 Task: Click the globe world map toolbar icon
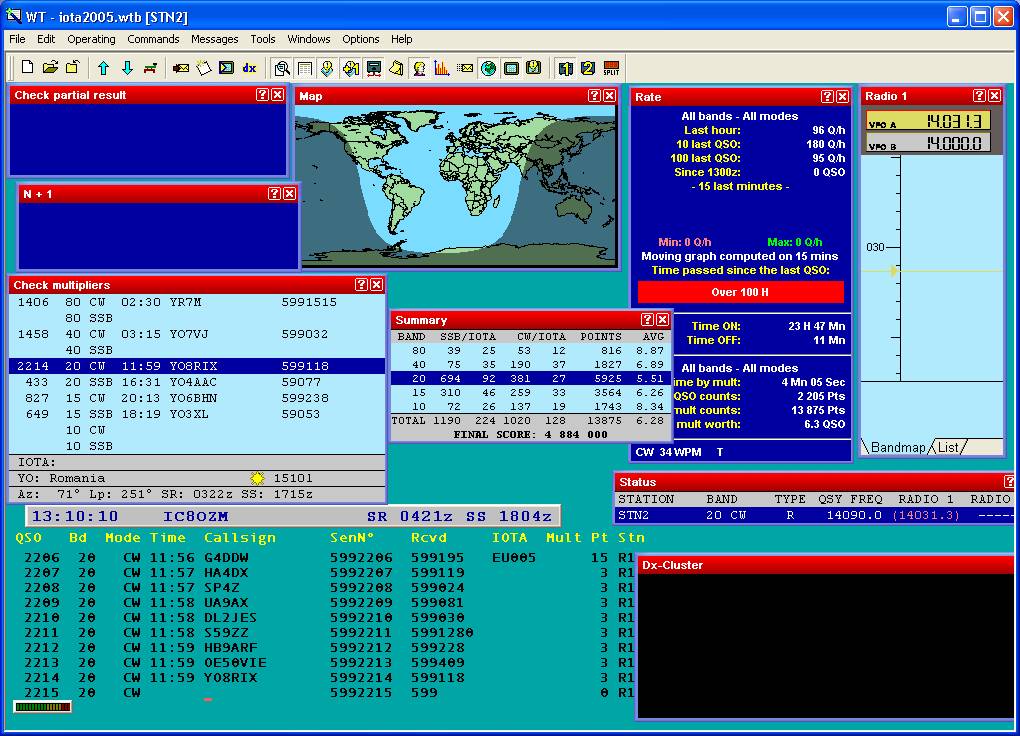[x=488, y=68]
